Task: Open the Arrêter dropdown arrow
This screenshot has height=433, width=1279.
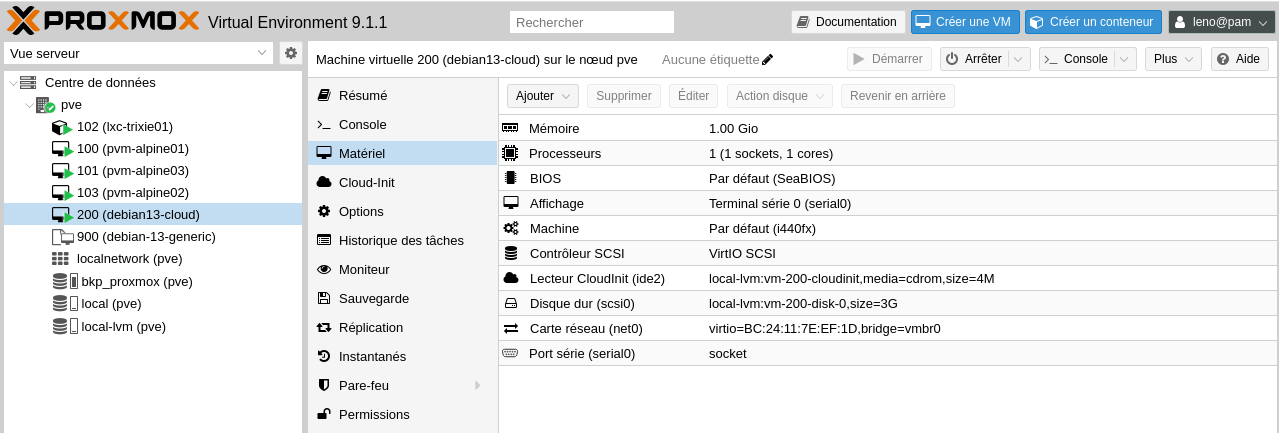Action: pos(1019,59)
